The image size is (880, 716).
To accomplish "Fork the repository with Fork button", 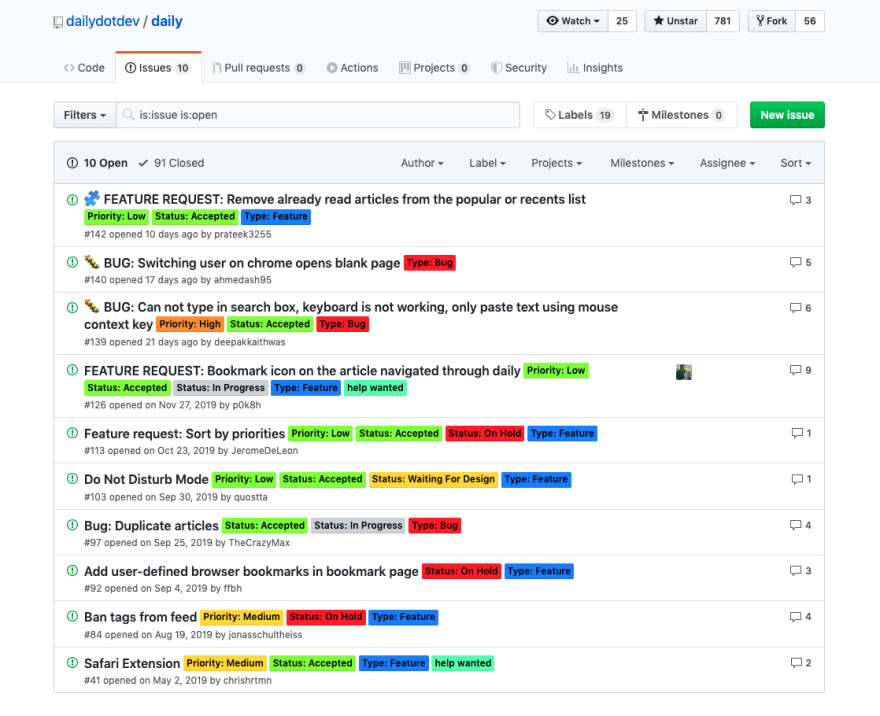I will (x=772, y=21).
